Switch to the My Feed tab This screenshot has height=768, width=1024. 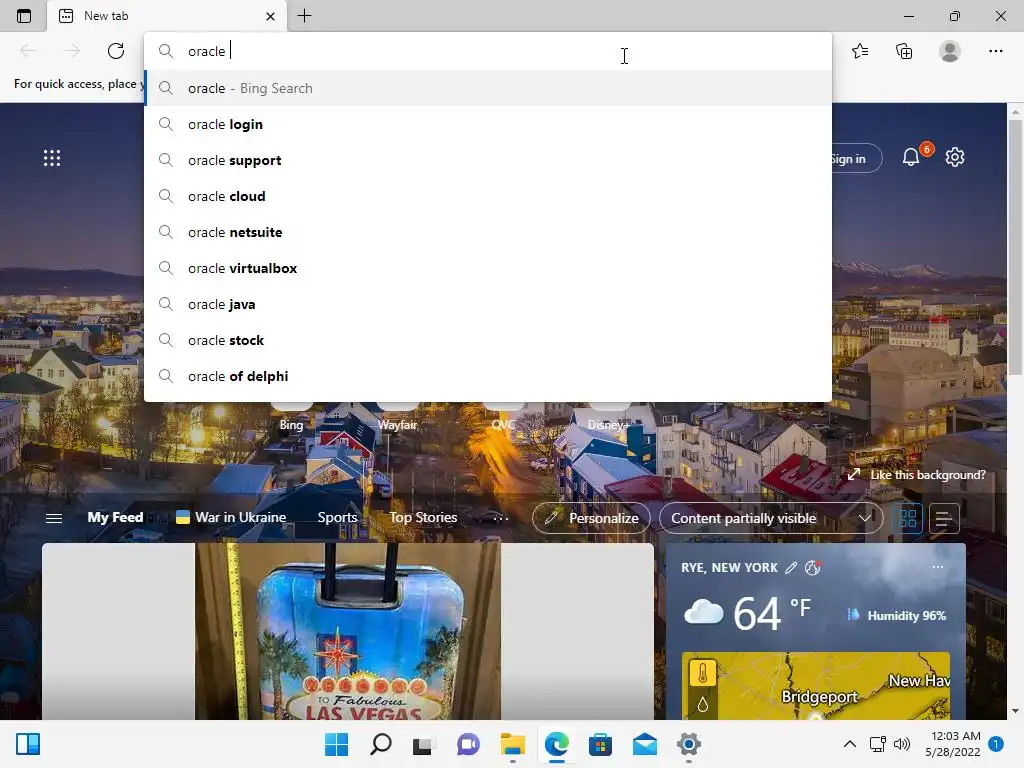point(115,517)
